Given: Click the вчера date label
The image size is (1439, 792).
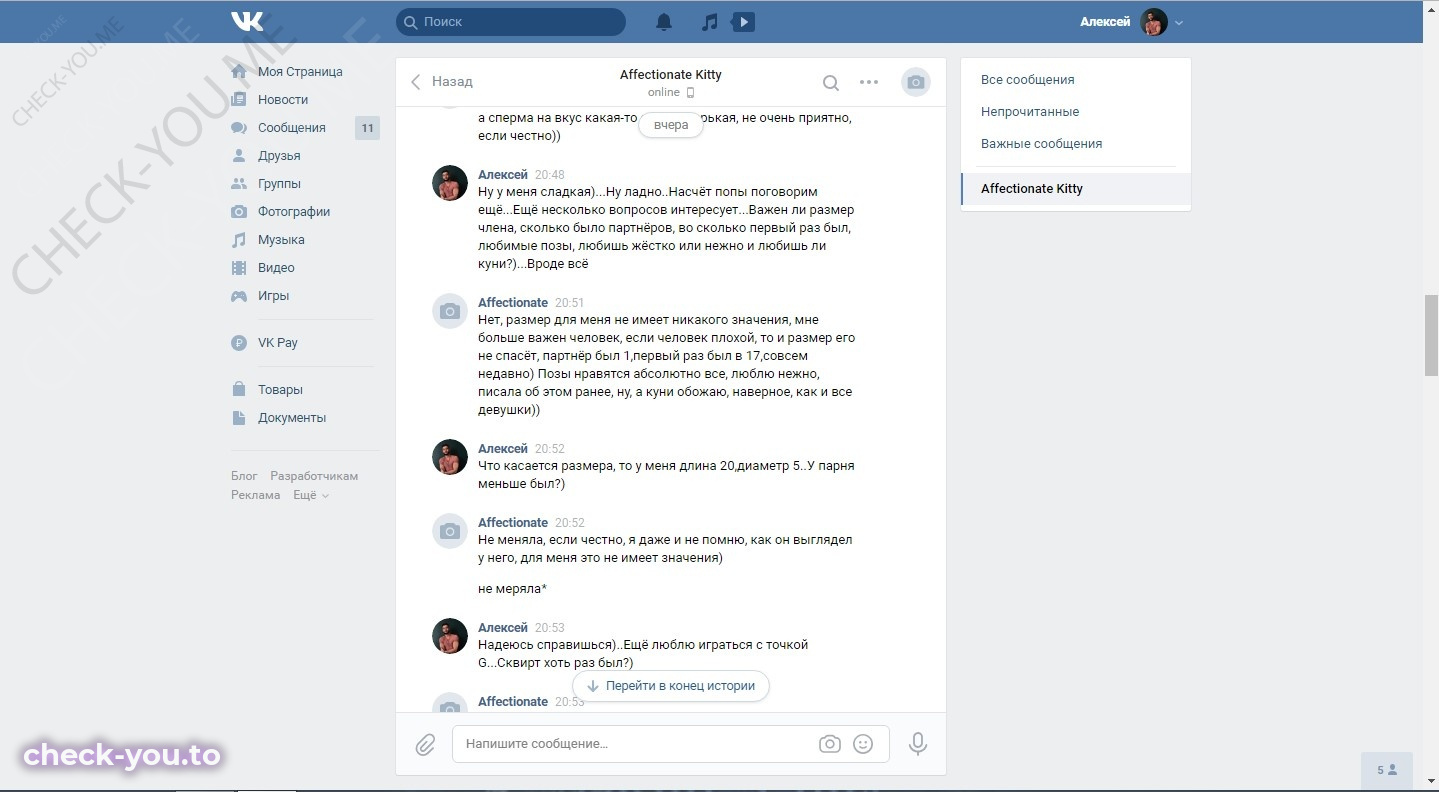Looking at the screenshot, I should pyautogui.click(x=671, y=126).
